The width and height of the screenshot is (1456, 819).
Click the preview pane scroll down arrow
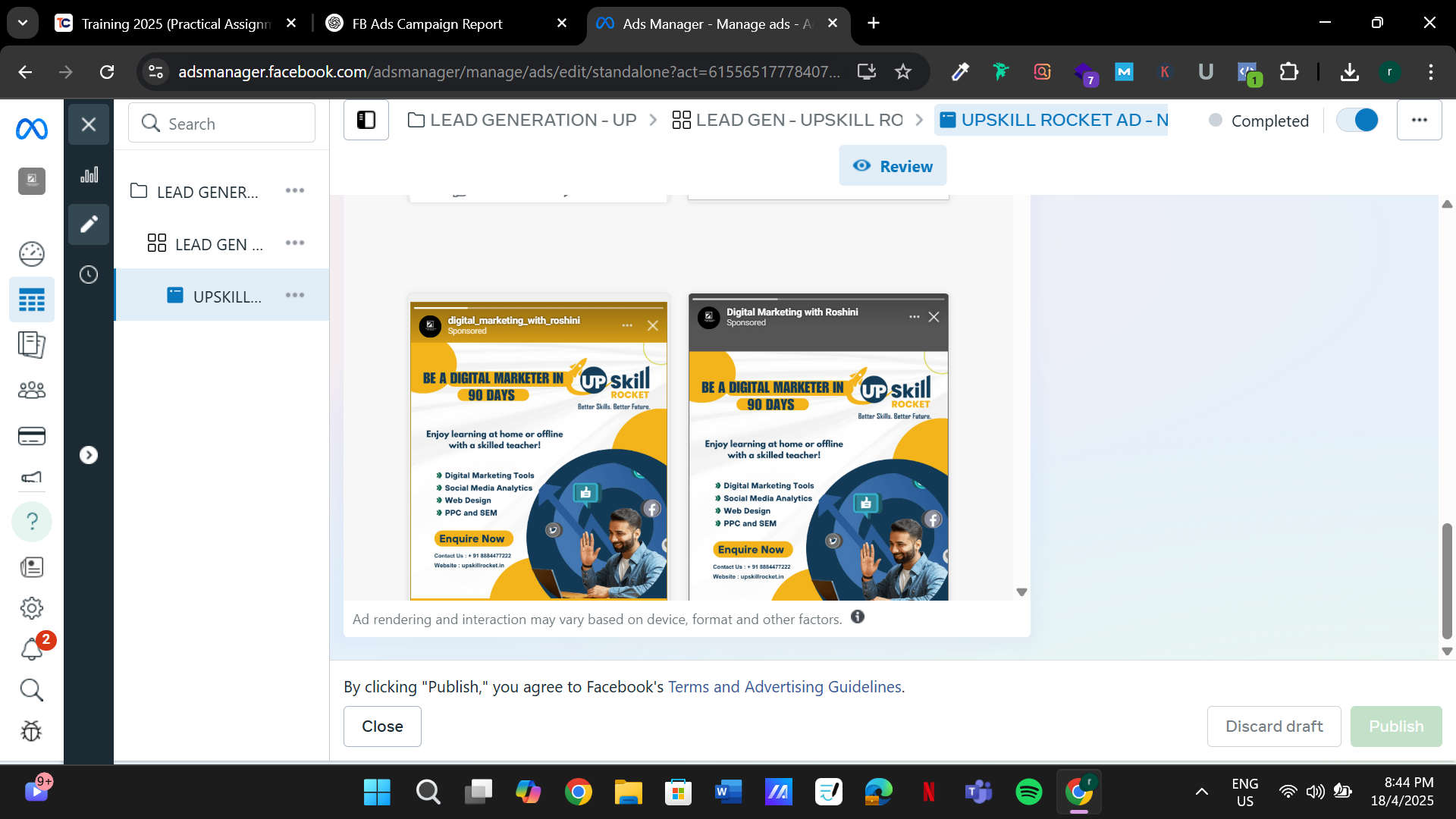coord(1021,592)
